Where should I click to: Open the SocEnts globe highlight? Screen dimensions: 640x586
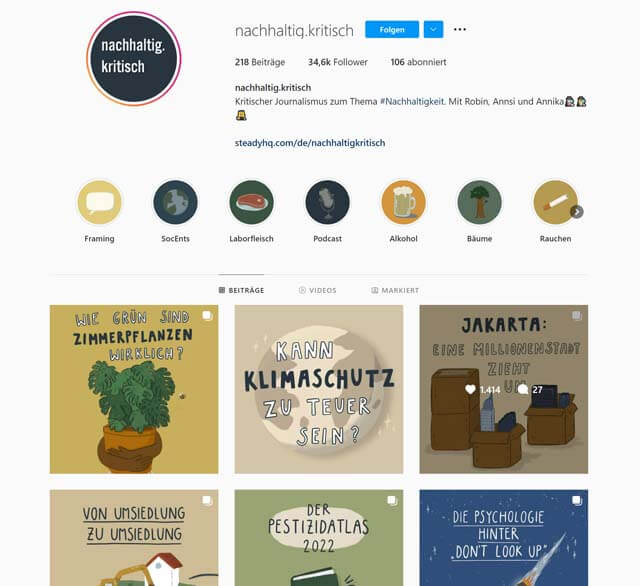coord(176,202)
